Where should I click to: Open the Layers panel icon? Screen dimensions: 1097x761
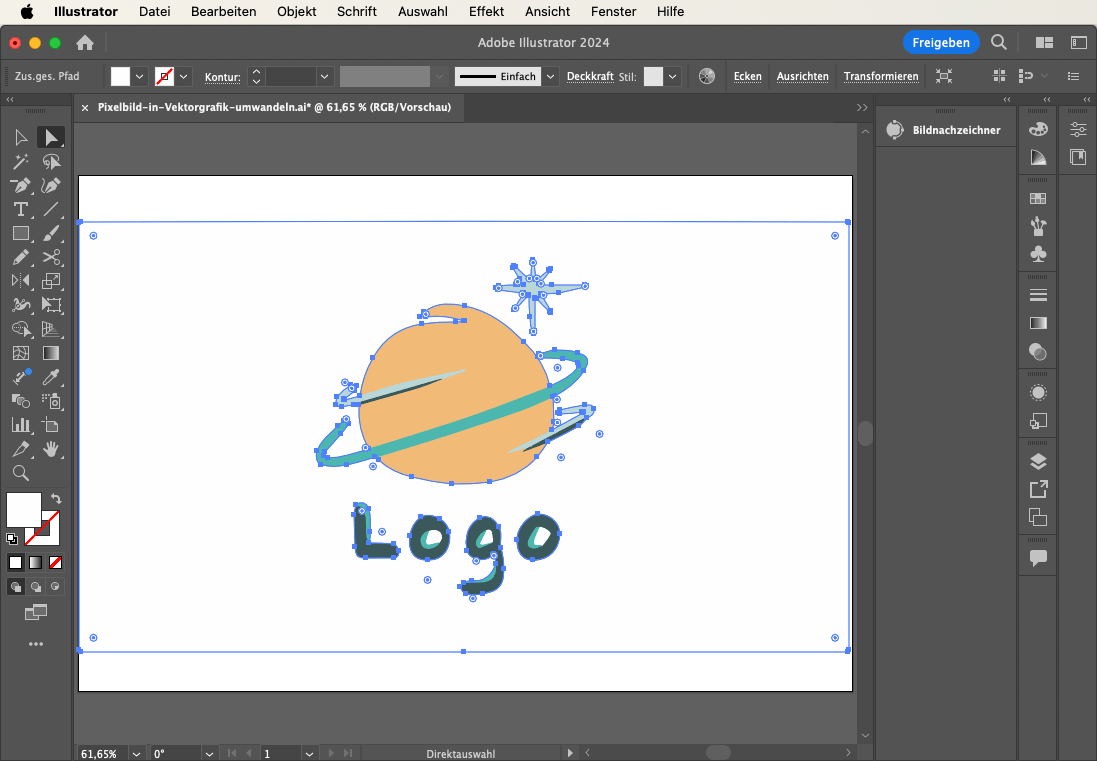click(x=1038, y=461)
